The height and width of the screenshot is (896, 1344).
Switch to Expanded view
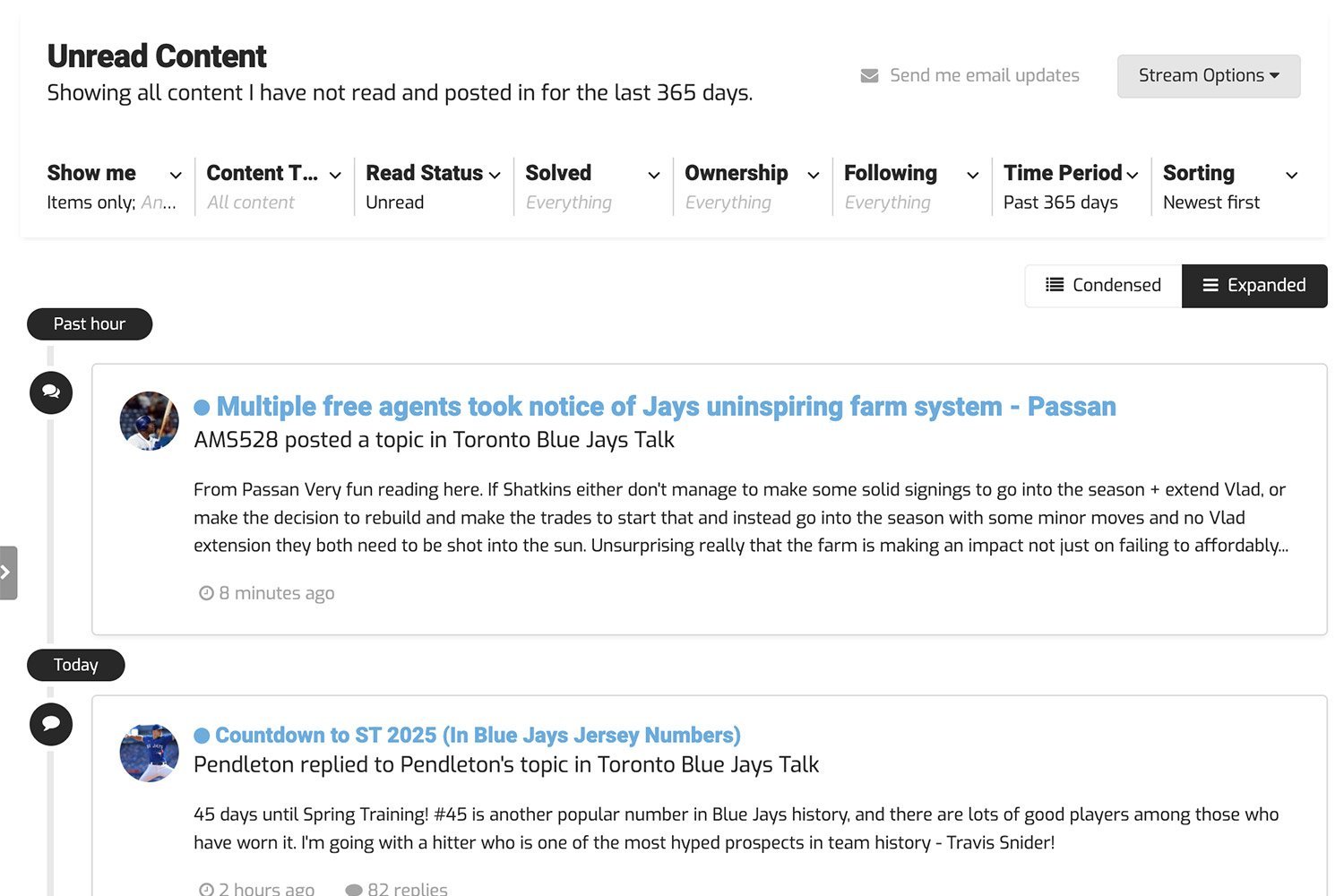click(x=1254, y=286)
